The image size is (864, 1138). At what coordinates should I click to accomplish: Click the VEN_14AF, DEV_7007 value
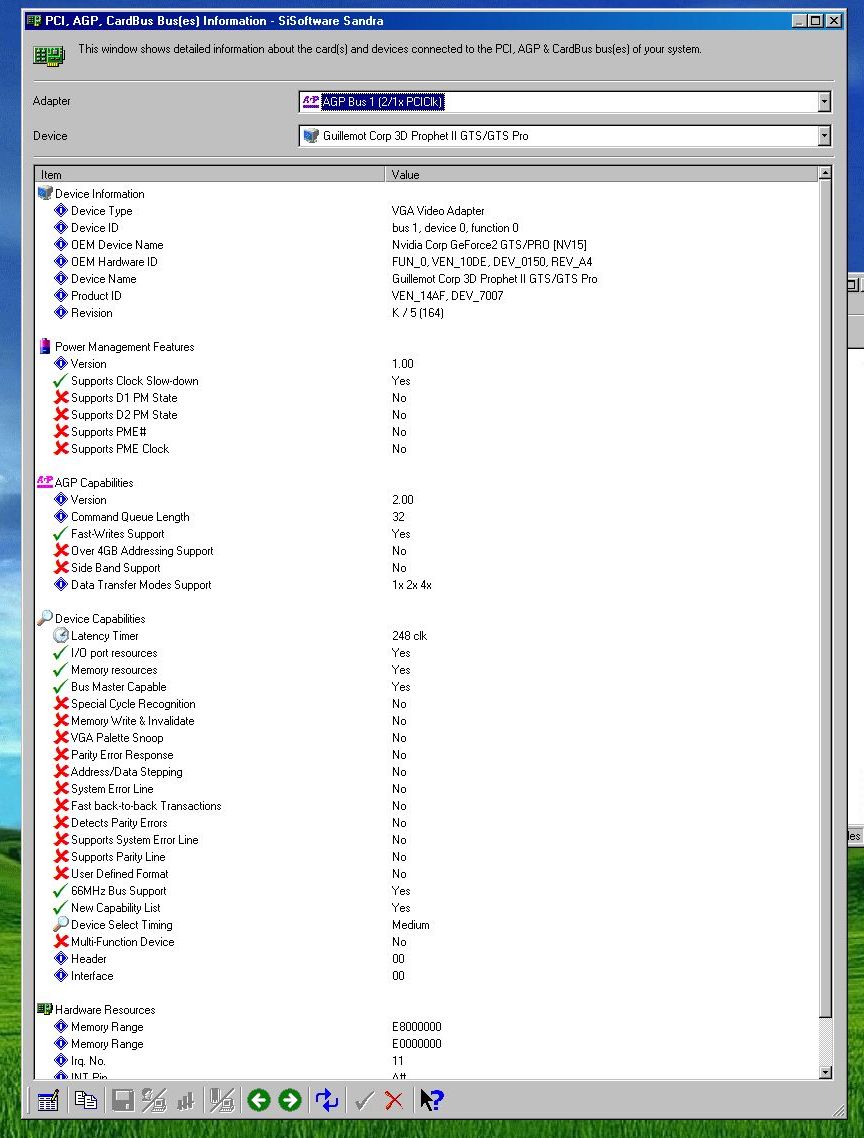click(x=447, y=296)
